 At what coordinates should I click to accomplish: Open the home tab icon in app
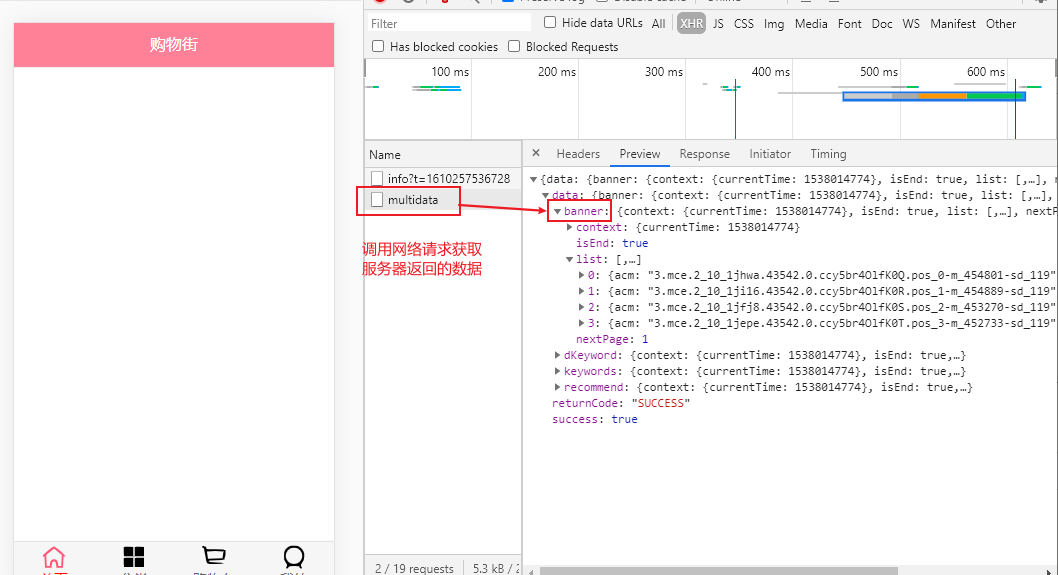(54, 557)
